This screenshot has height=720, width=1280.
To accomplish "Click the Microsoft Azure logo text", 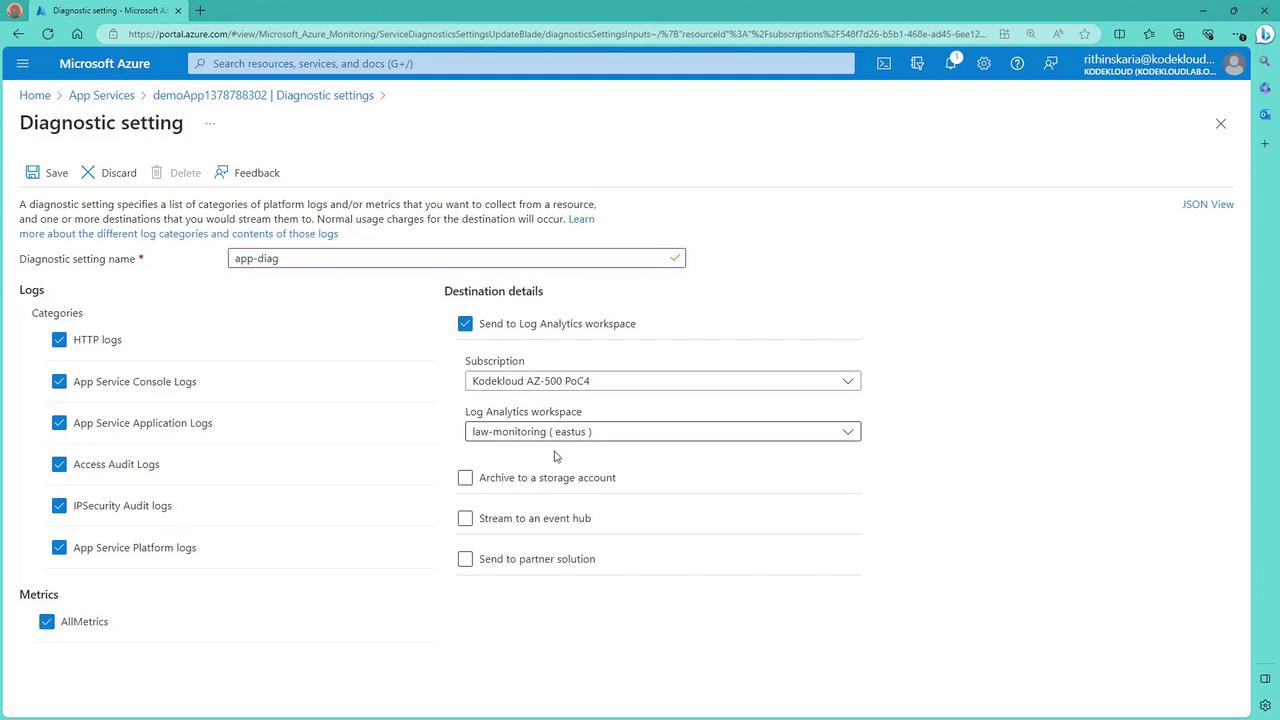I will pyautogui.click(x=104, y=63).
